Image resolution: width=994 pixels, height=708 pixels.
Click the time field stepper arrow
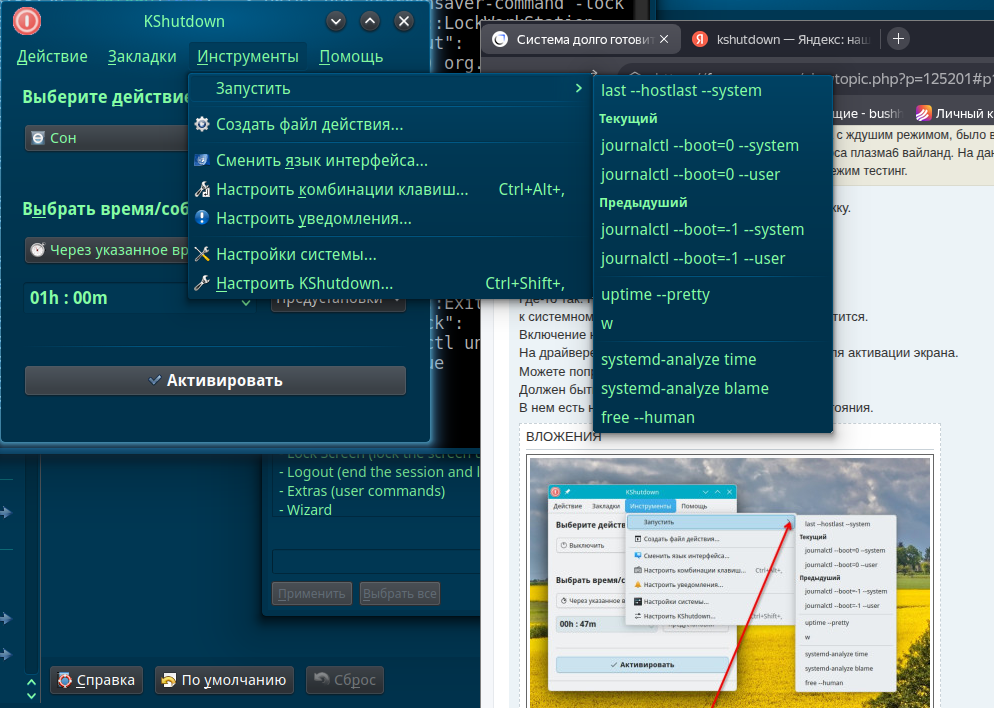[x=246, y=303]
